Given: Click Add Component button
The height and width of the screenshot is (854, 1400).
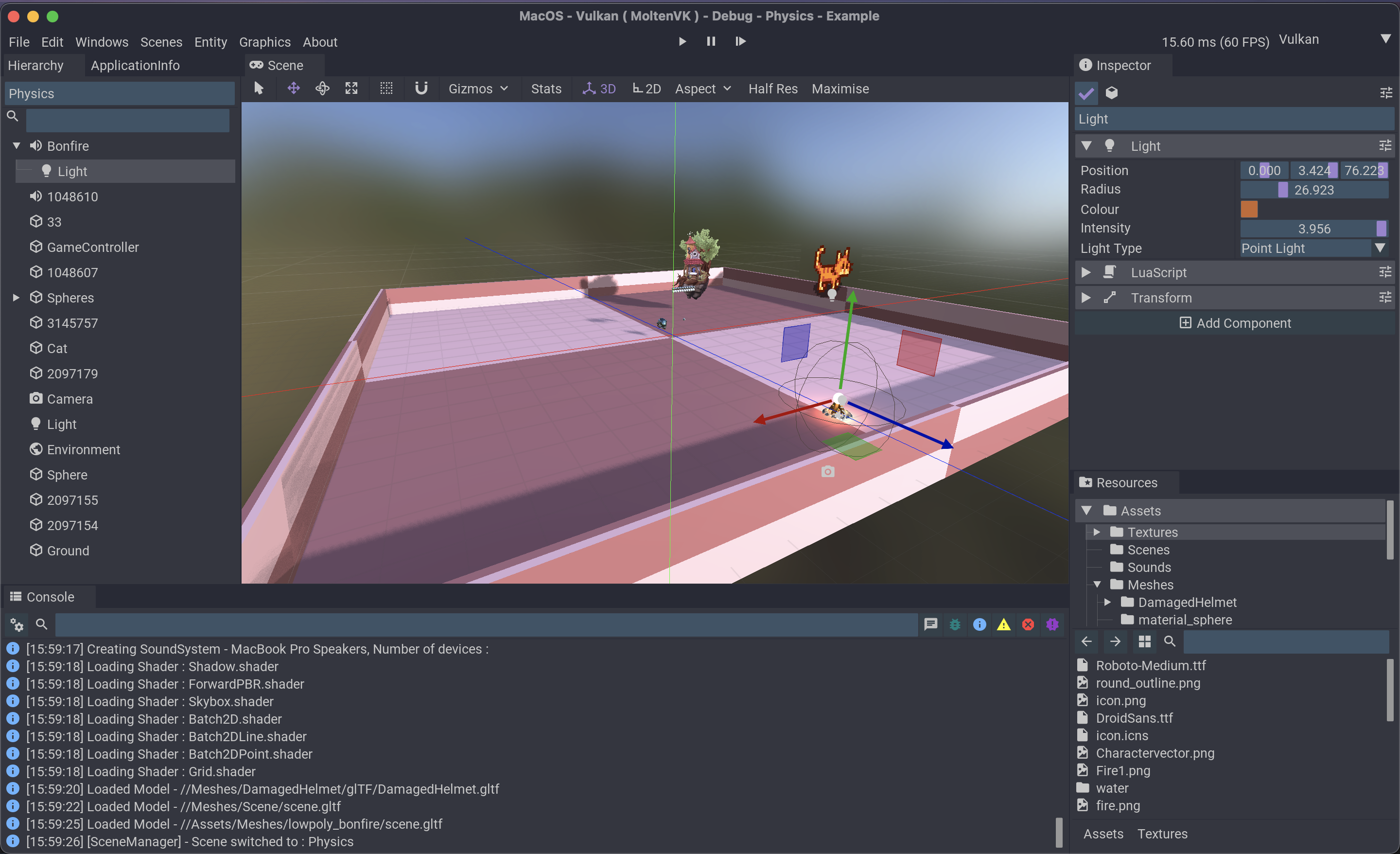Looking at the screenshot, I should click(1235, 323).
